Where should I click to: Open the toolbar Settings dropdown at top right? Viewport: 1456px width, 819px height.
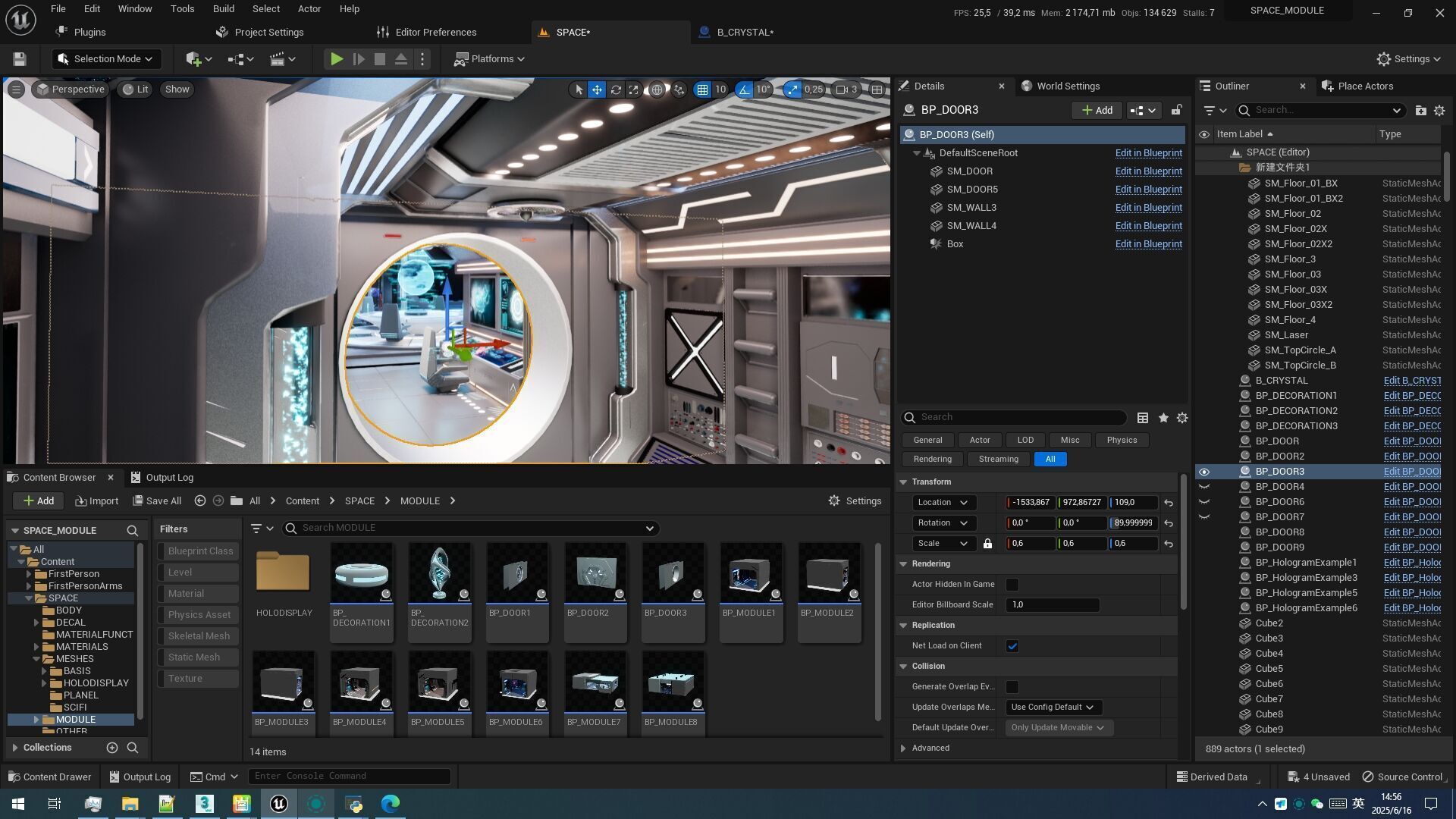[x=1408, y=59]
